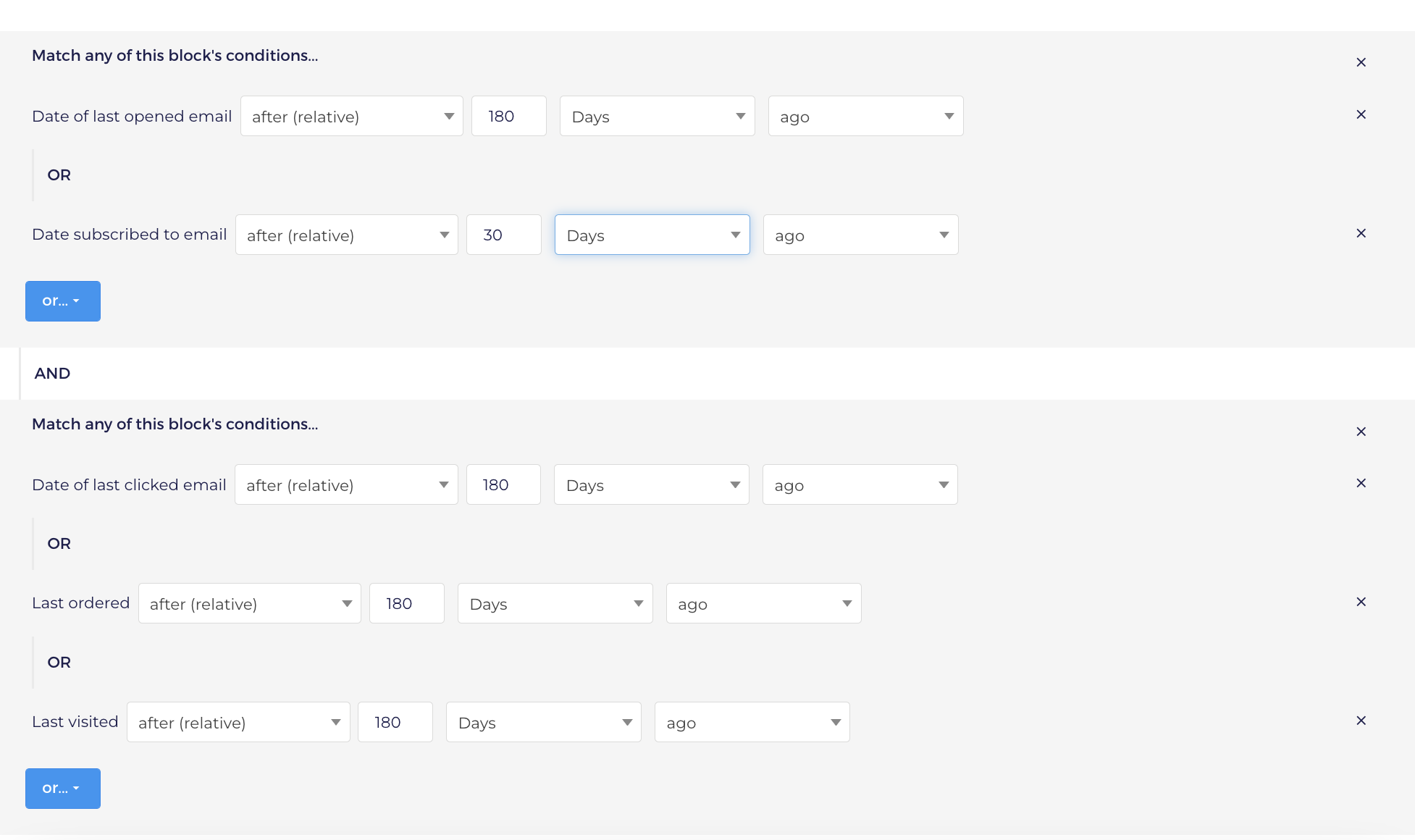
Task: Click the X icon on first block header
Action: (1361, 62)
